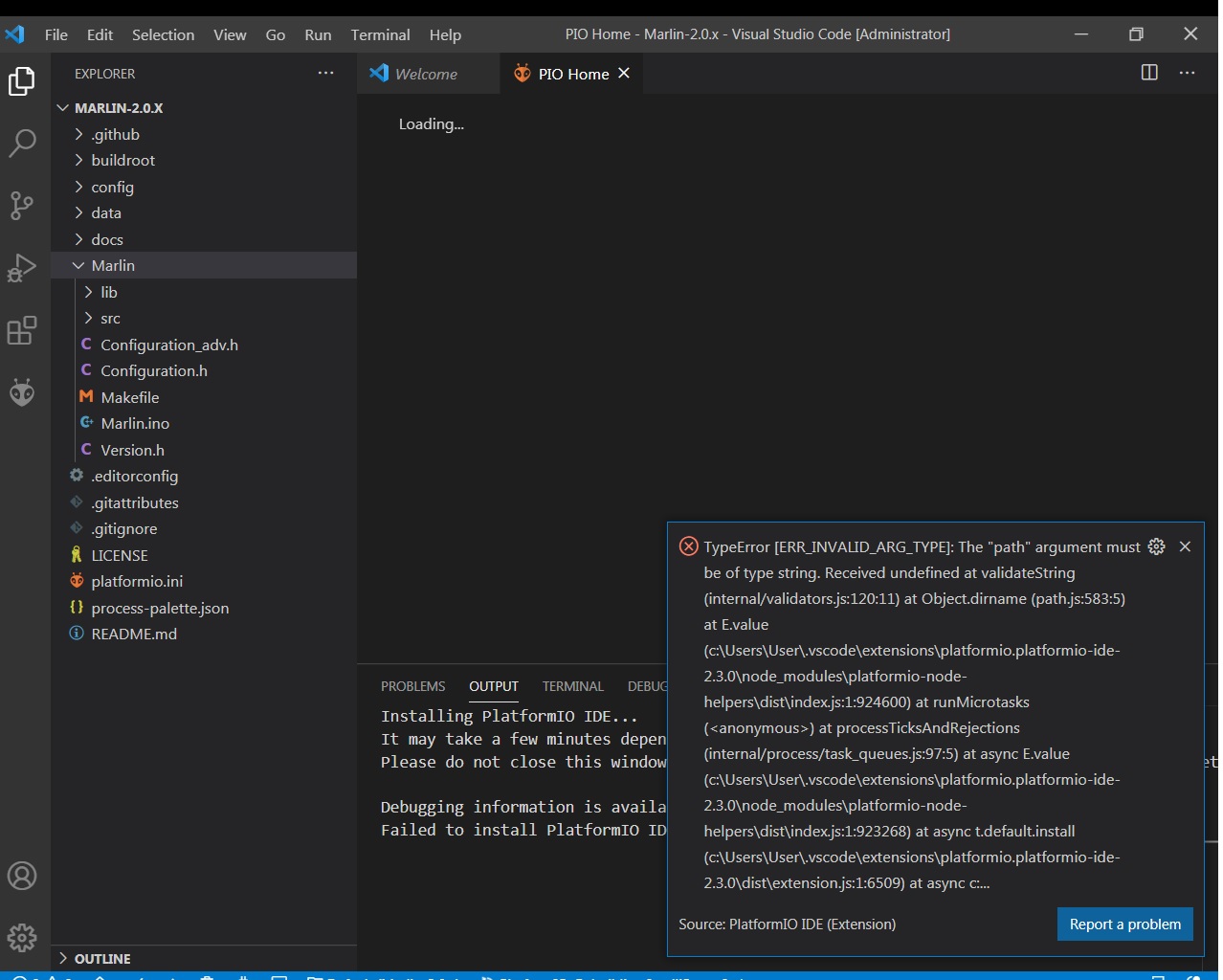This screenshot has height=980, width=1223.
Task: Open Configuration.h file
Action: point(204,371)
